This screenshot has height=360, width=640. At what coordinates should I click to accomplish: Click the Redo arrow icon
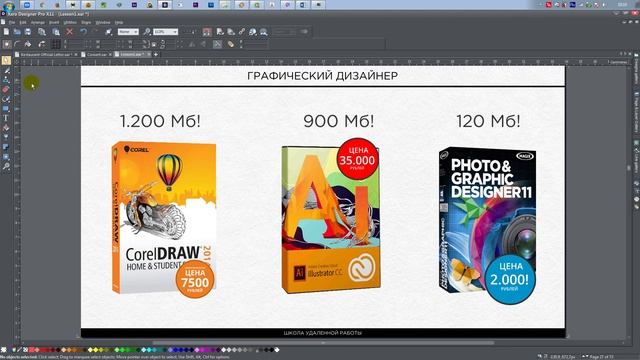tap(96, 31)
